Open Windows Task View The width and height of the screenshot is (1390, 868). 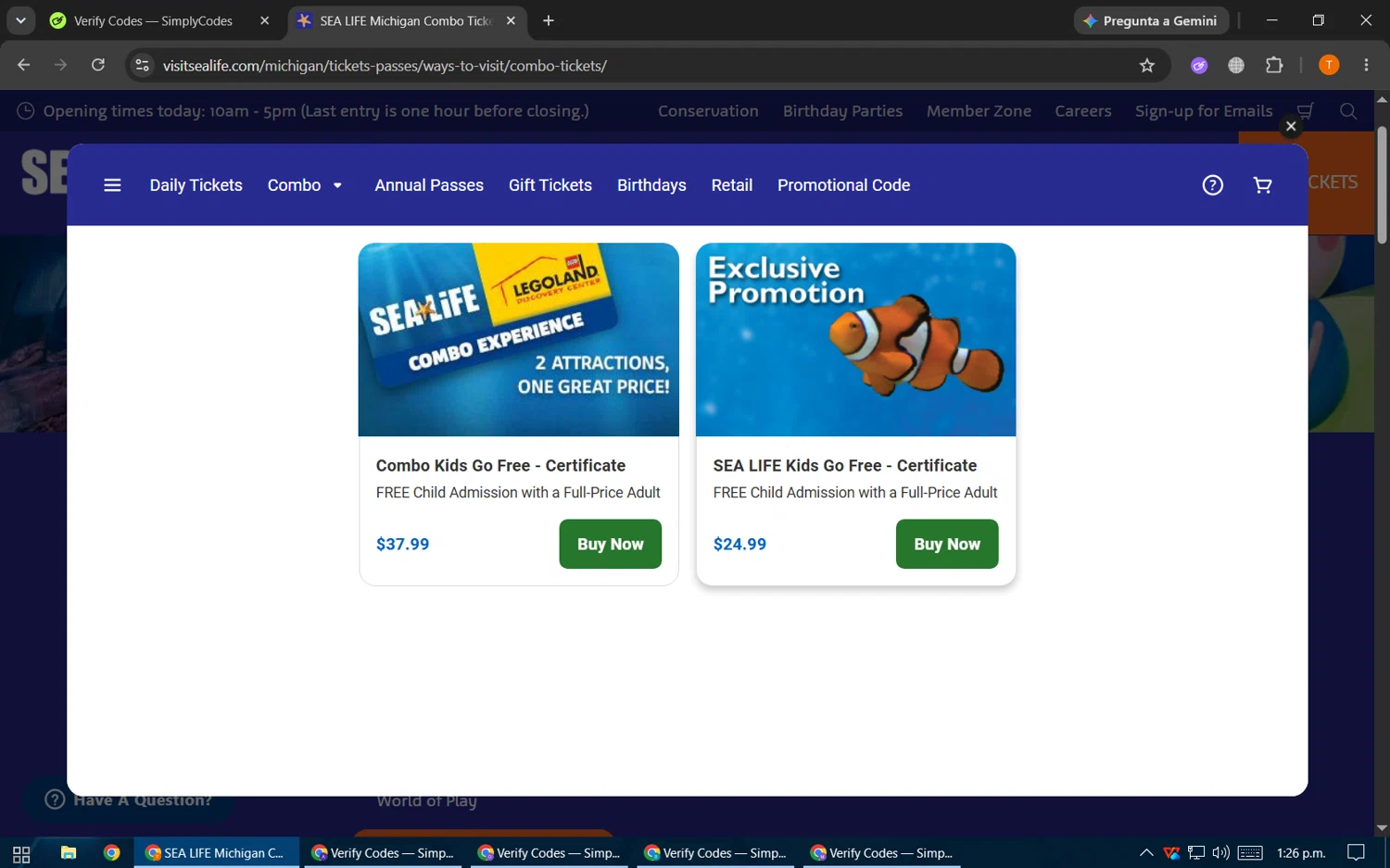[21, 853]
